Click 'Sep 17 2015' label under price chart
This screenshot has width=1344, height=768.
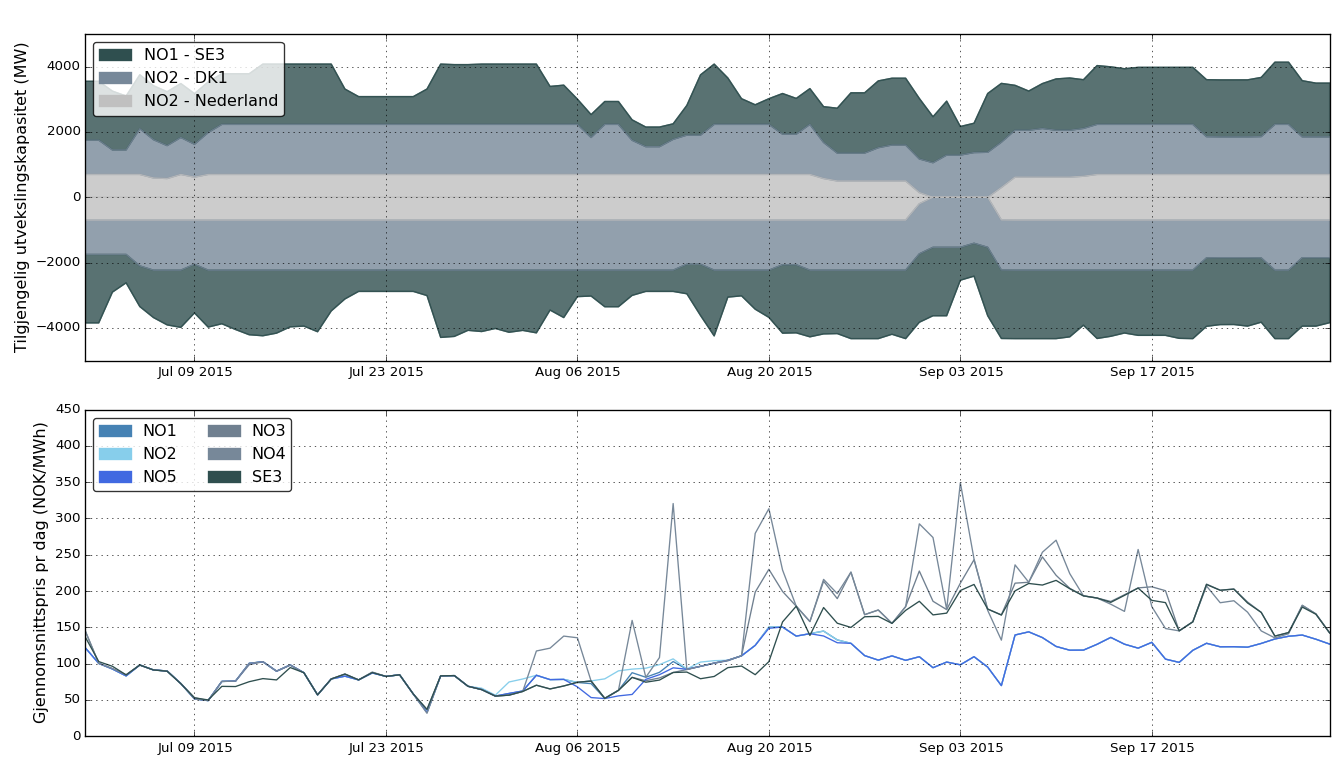coord(1152,747)
